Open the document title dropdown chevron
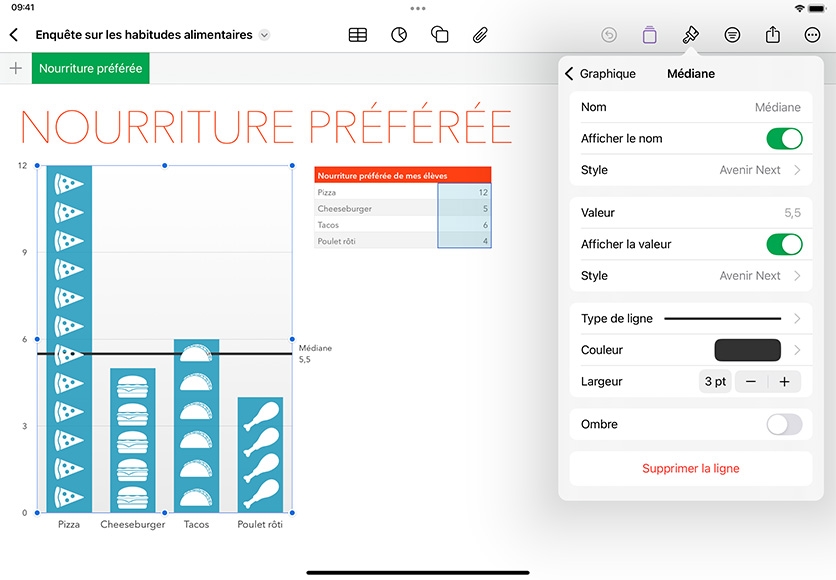836x580 pixels. [264, 35]
